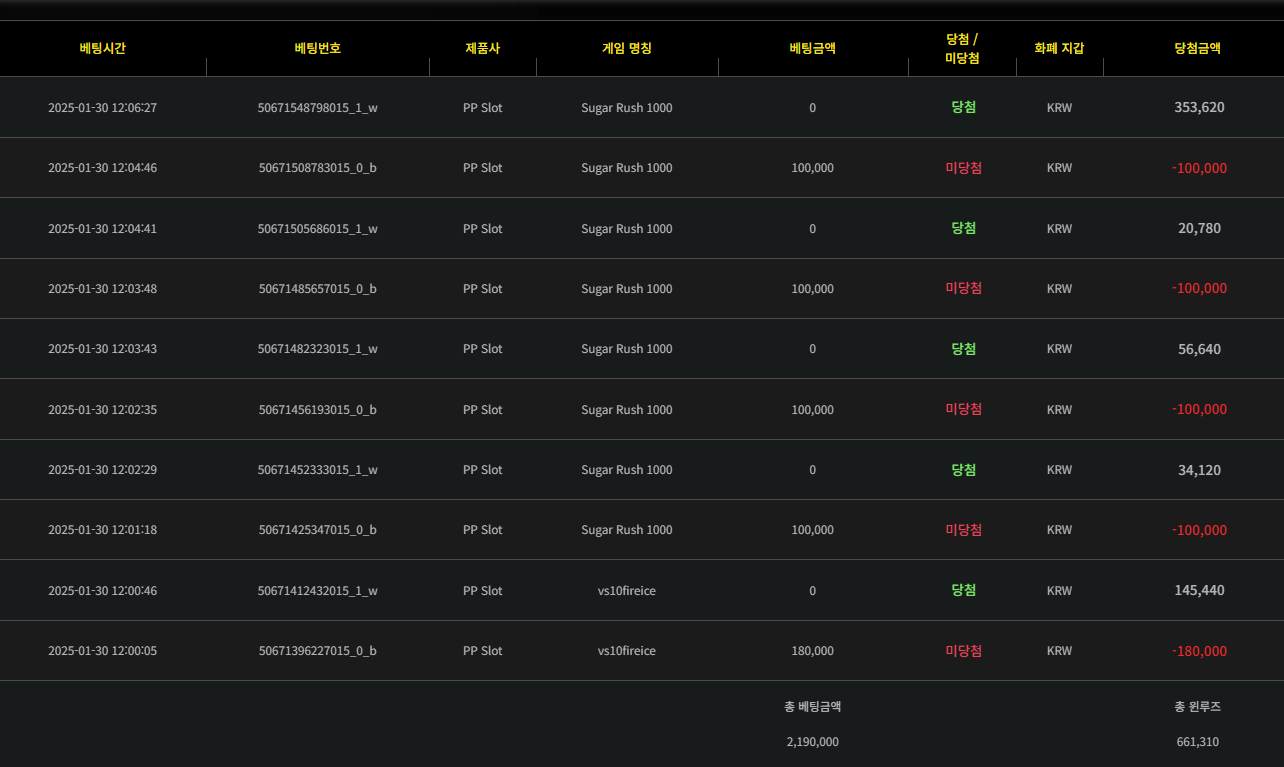Viewport: 1284px width, 767px height.
Task: Select bet time 2025-01-30 12:04:41
Action: [x=103, y=229]
